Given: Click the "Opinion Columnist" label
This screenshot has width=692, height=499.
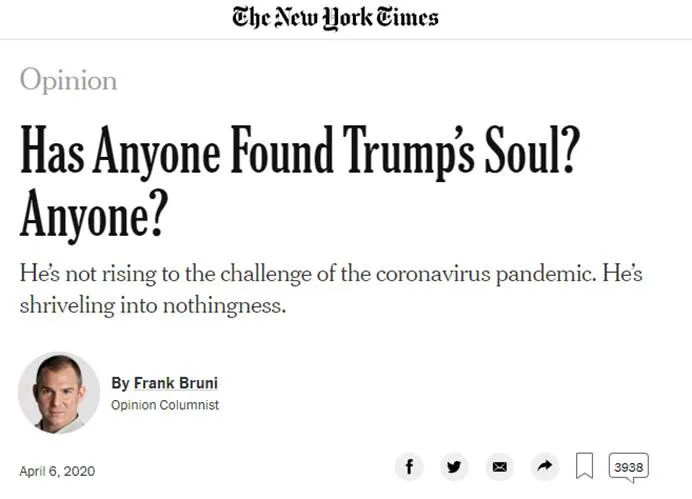Looking at the screenshot, I should [x=165, y=405].
